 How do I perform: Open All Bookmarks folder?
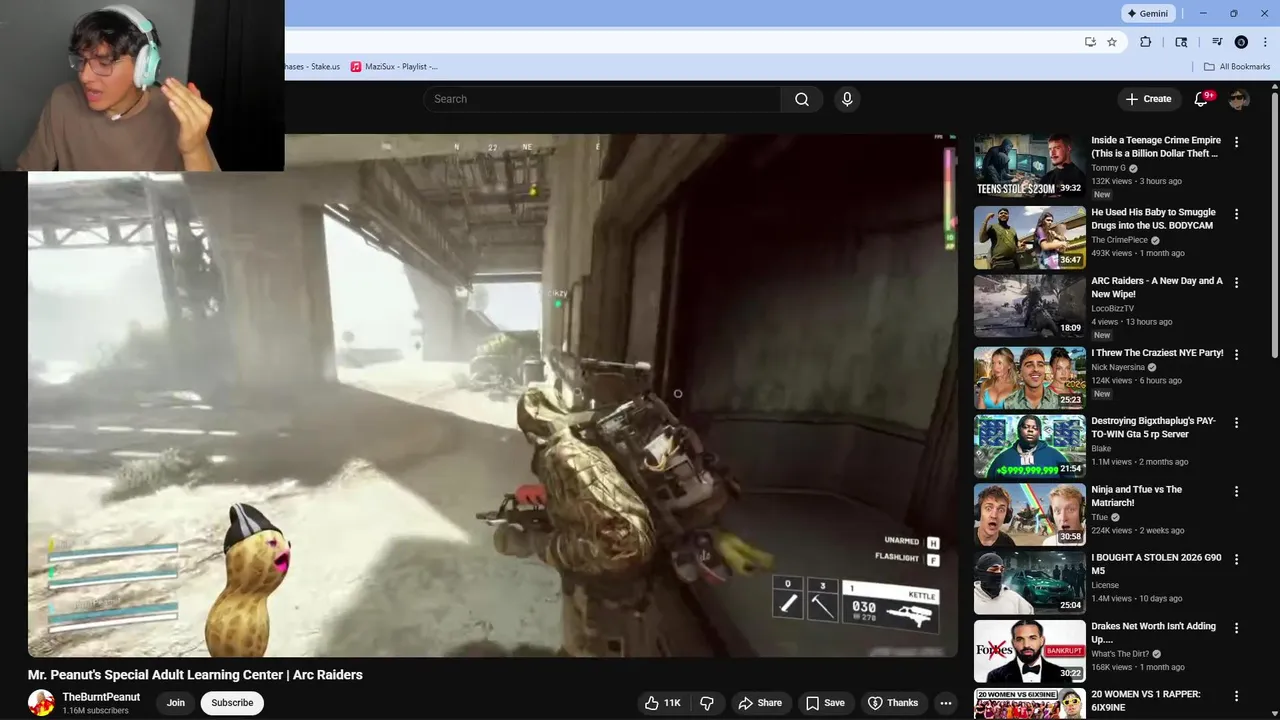tap(1237, 67)
